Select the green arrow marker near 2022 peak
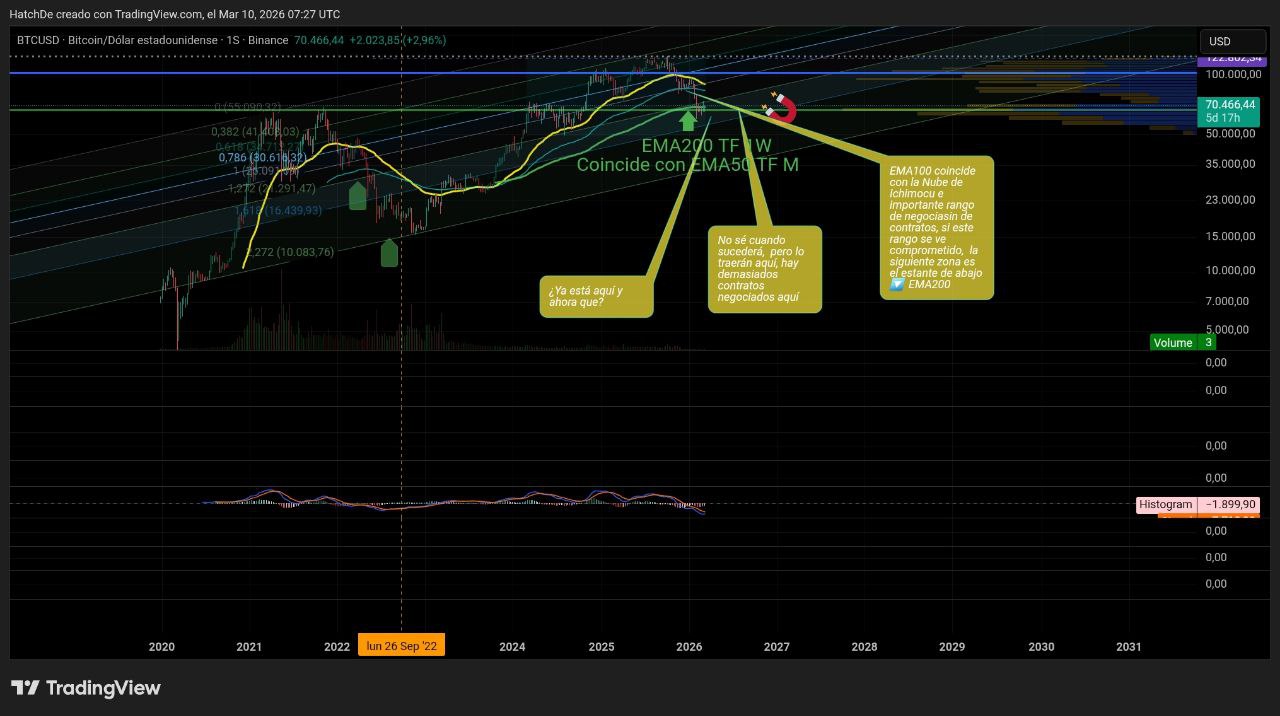The width and height of the screenshot is (1280, 716). point(357,195)
